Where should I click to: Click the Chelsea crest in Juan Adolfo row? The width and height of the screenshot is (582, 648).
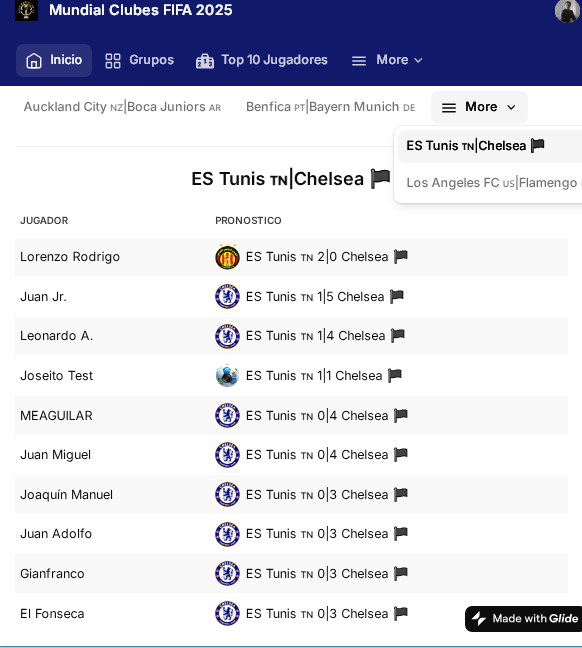point(227,534)
